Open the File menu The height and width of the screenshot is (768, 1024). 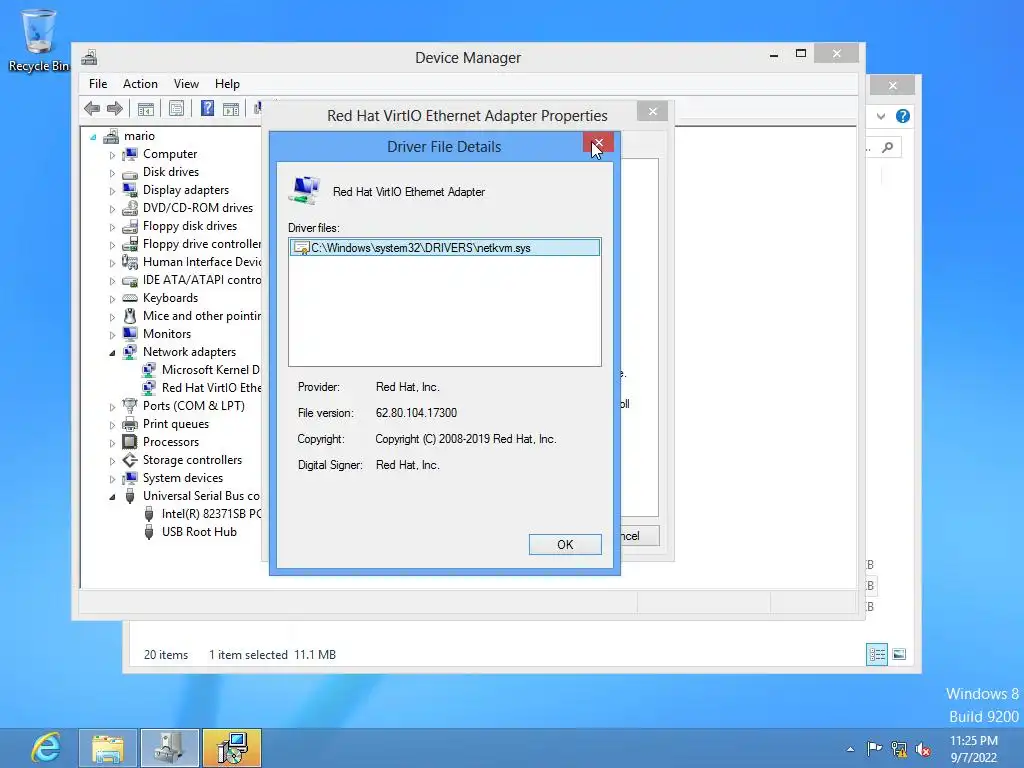coord(98,84)
